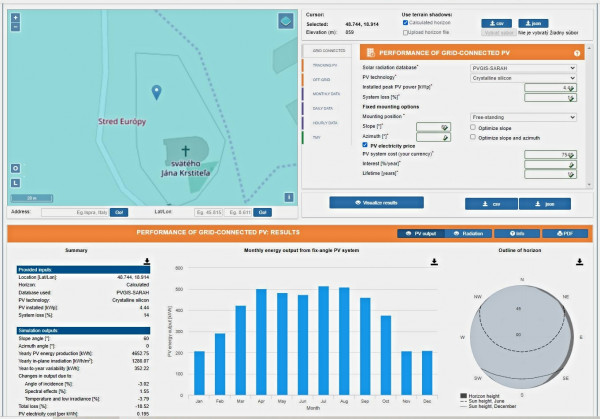Download summary table data
Screen dimensions: 600x419
click(147, 261)
